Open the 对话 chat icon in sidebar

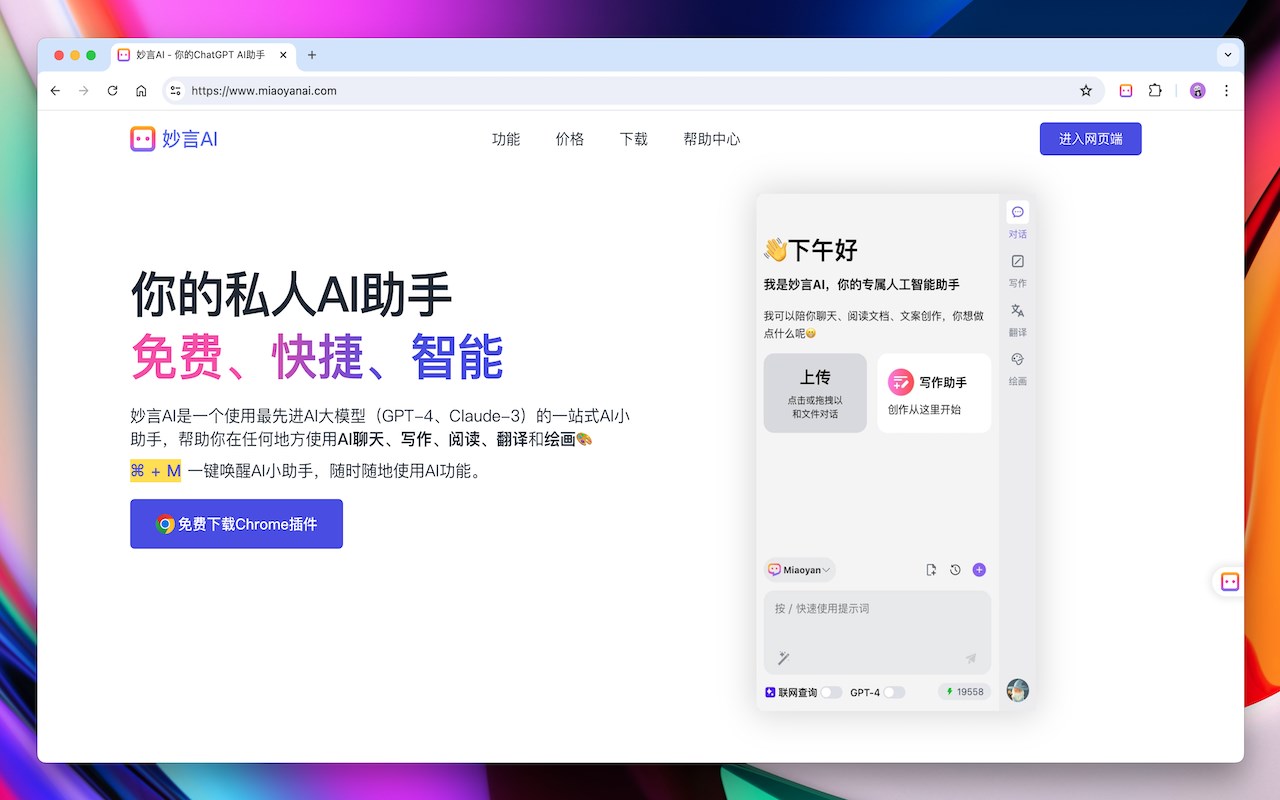(1017, 213)
